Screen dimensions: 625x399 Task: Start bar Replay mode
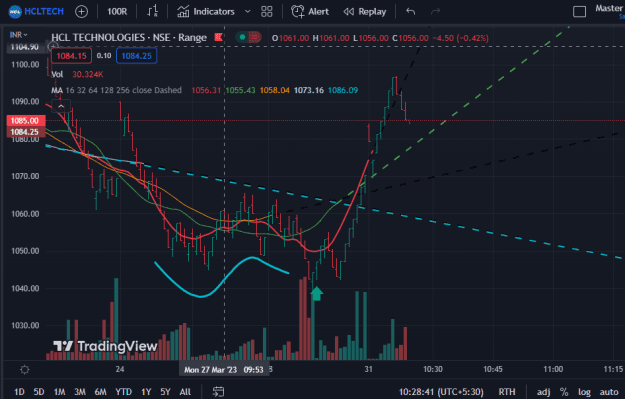click(365, 12)
